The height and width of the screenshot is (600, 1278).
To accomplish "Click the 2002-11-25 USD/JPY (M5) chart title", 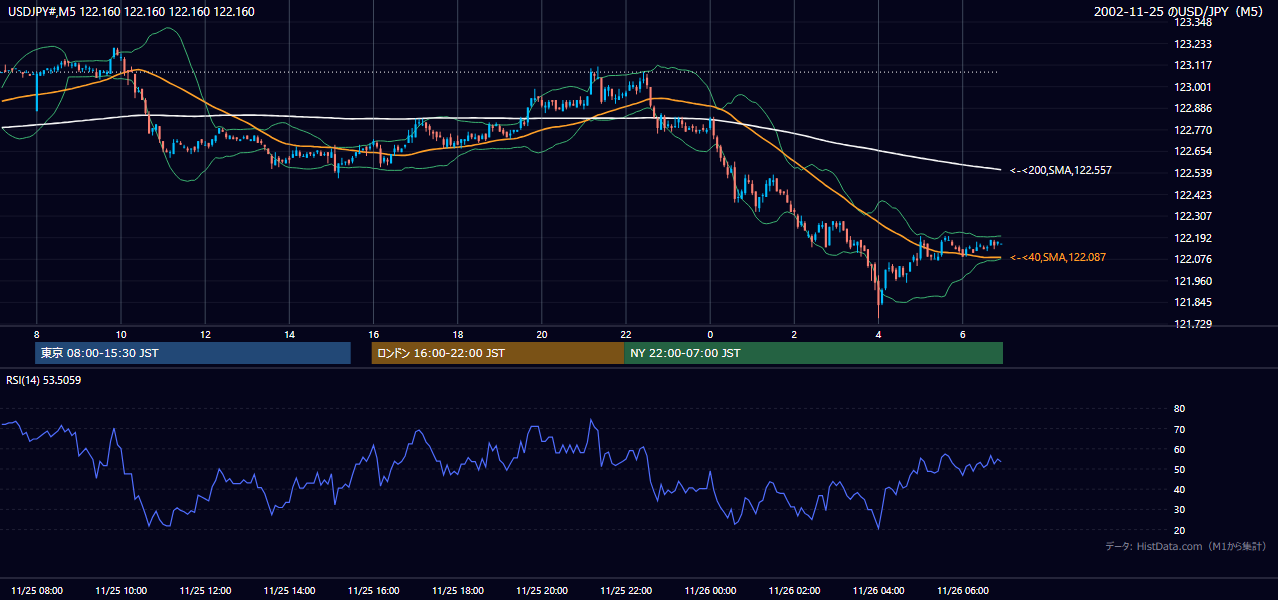I will point(1179,12).
